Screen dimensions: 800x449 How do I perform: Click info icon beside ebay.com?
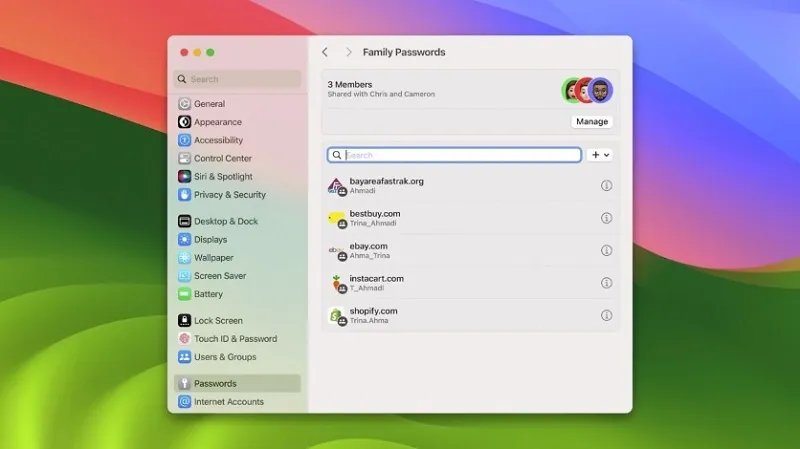point(606,251)
